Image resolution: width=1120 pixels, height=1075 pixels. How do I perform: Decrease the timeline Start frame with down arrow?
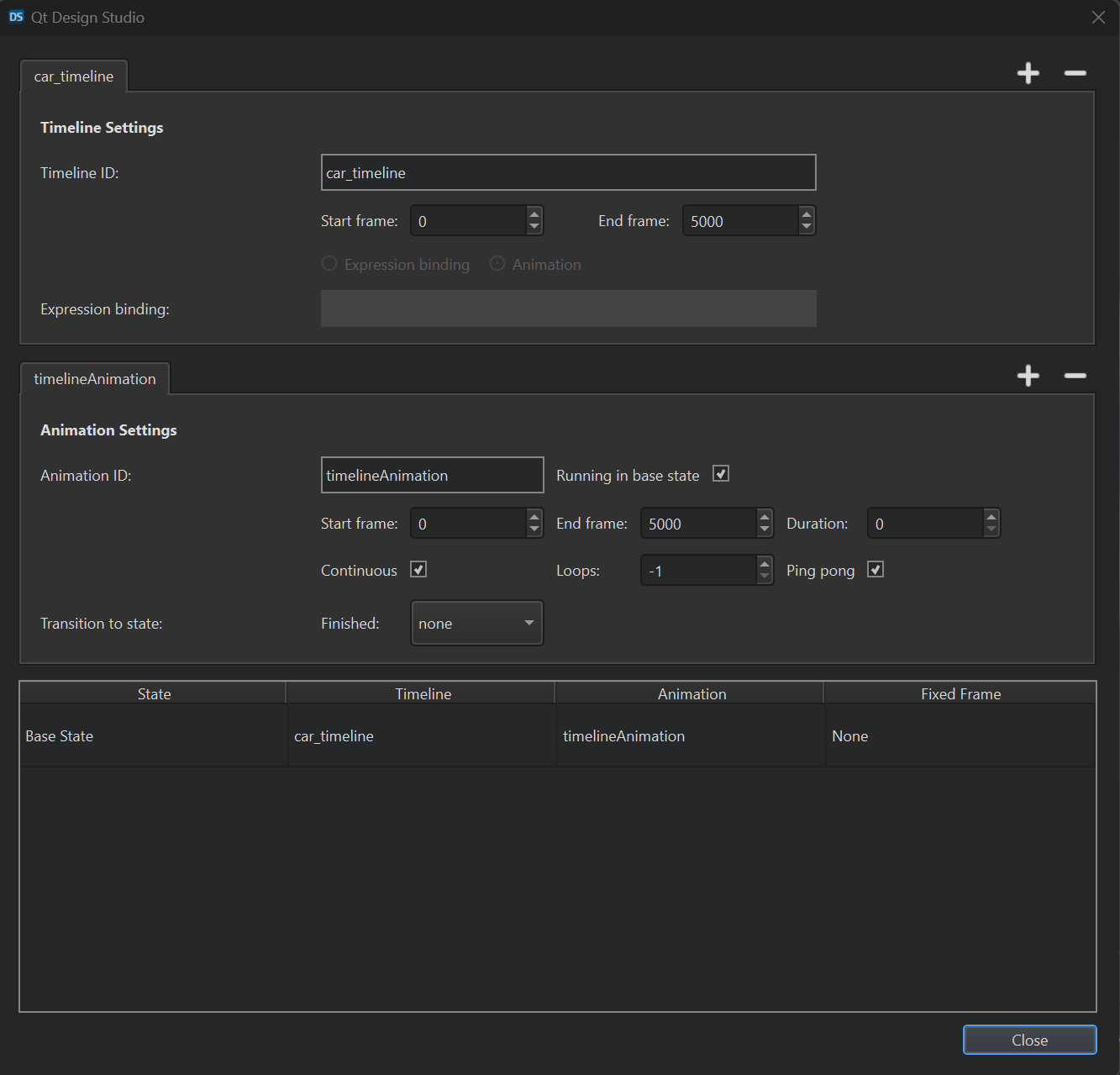click(x=534, y=228)
